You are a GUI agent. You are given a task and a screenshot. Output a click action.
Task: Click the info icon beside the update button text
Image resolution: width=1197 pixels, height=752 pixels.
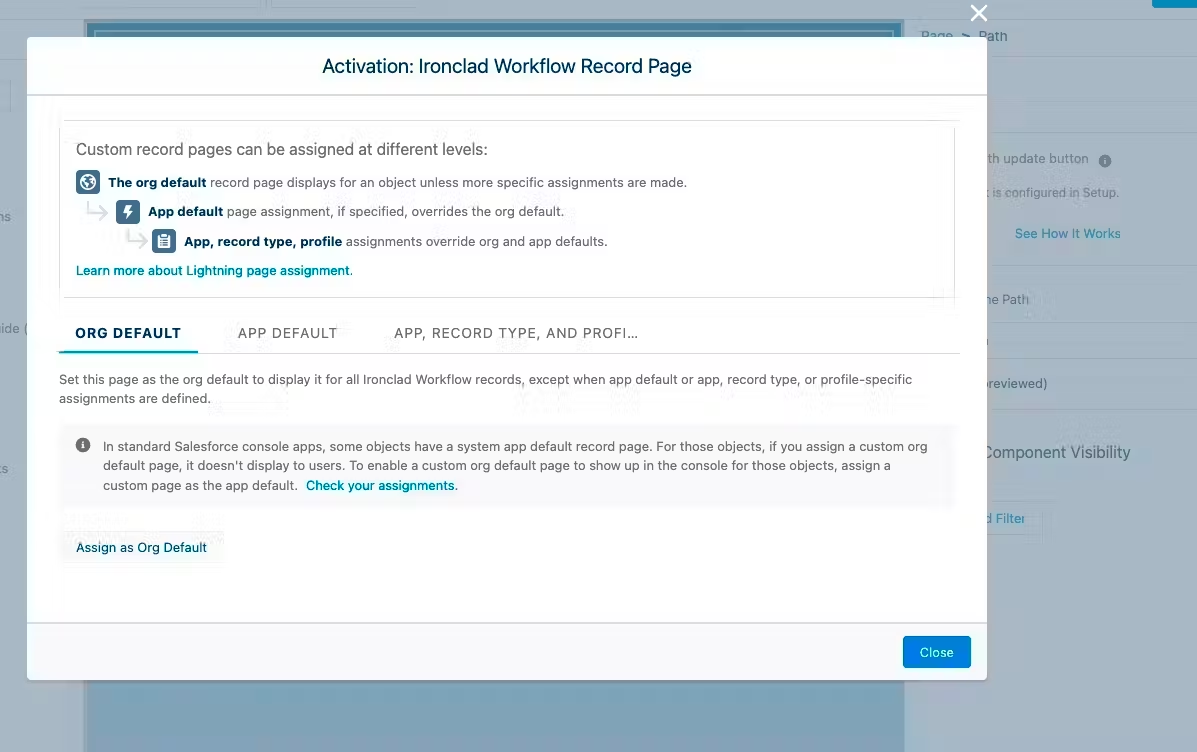[x=1106, y=159]
